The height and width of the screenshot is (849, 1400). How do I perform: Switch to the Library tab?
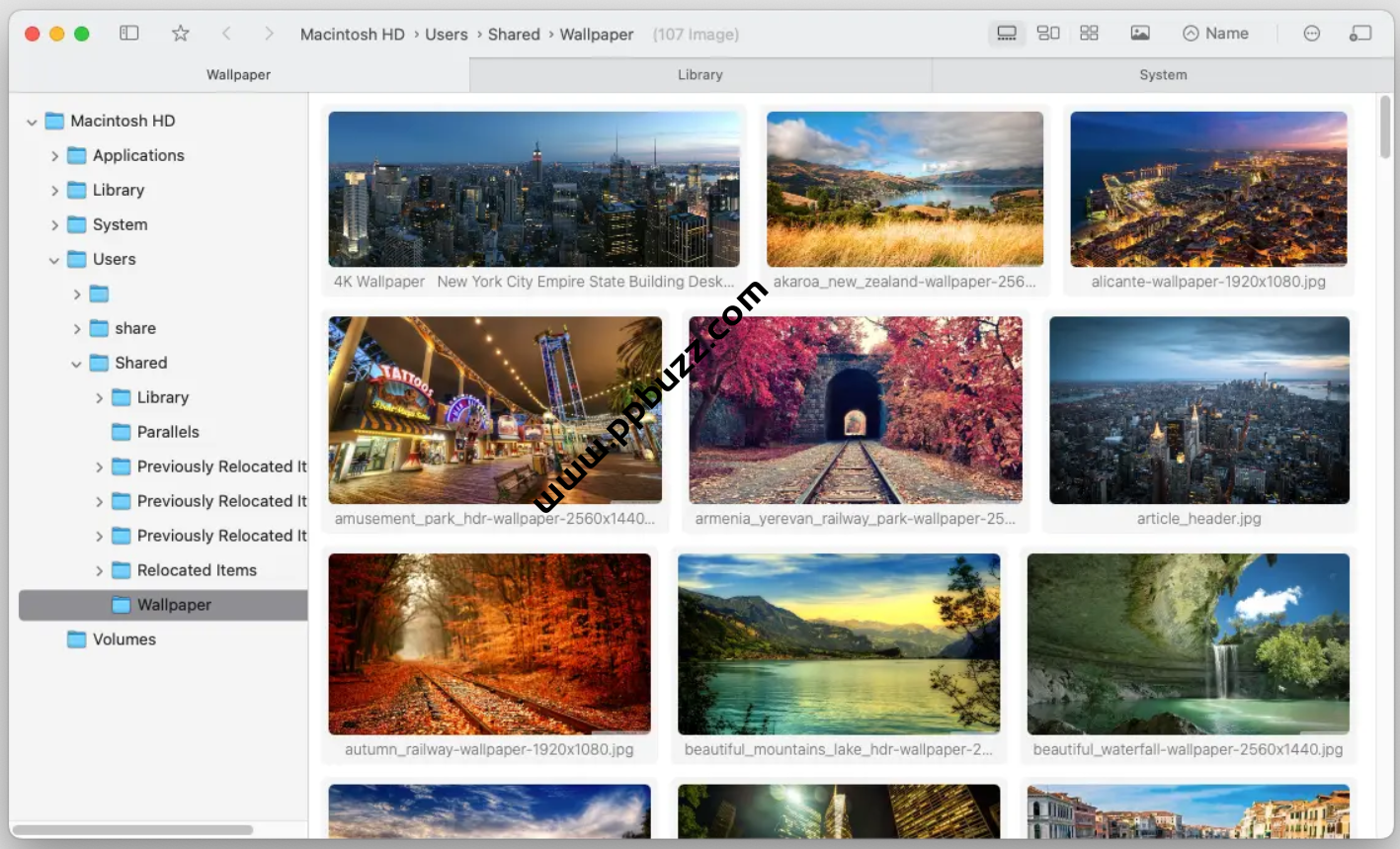700,75
